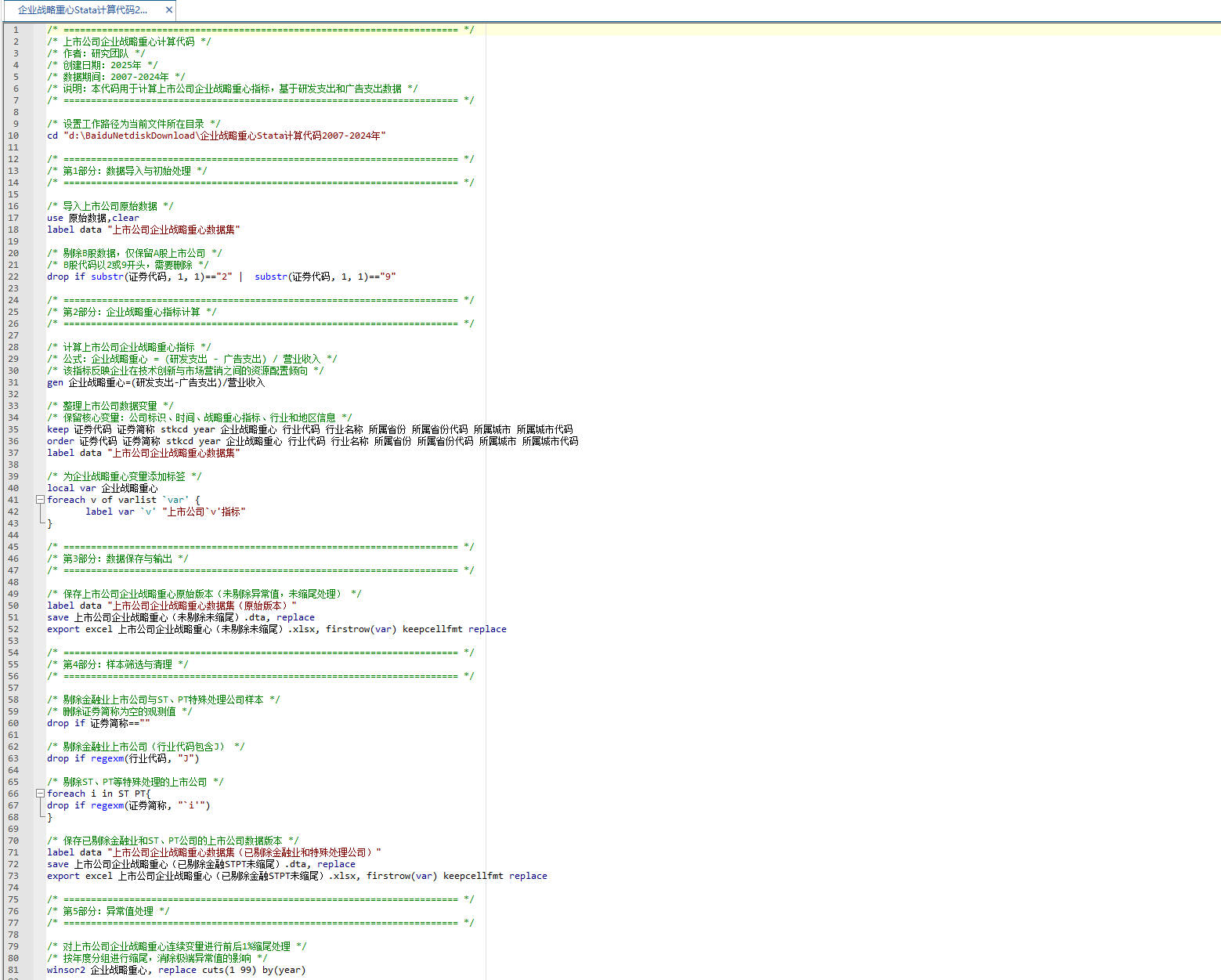Image resolution: width=1221 pixels, height=980 pixels.
Task: Click the winsor2 command line
Action: click(175, 970)
